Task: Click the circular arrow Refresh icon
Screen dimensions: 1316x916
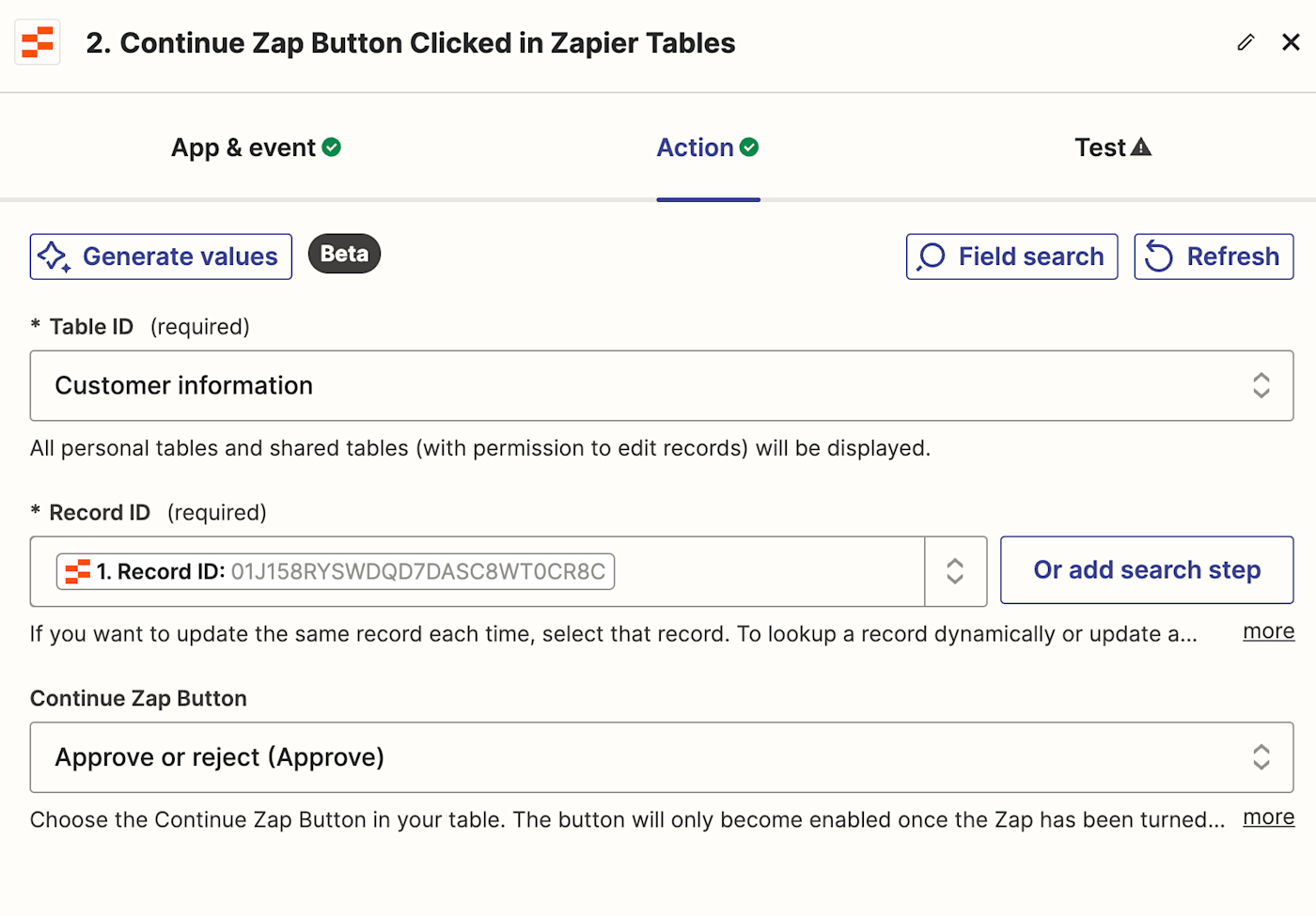Action: pos(1159,256)
